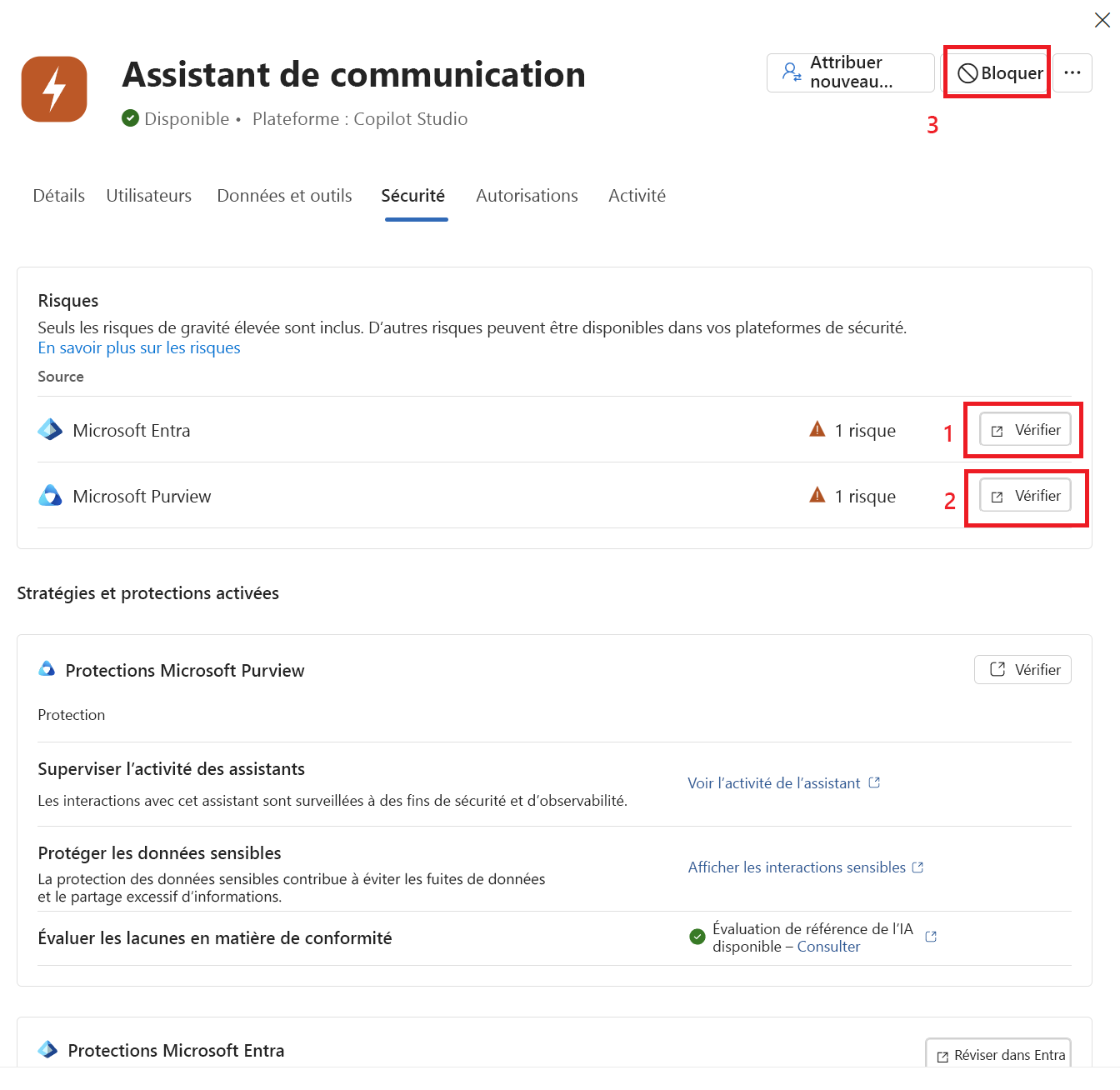Screen dimensions: 1120x1090
Task: Select the Sécurité tab
Action: pos(413,196)
